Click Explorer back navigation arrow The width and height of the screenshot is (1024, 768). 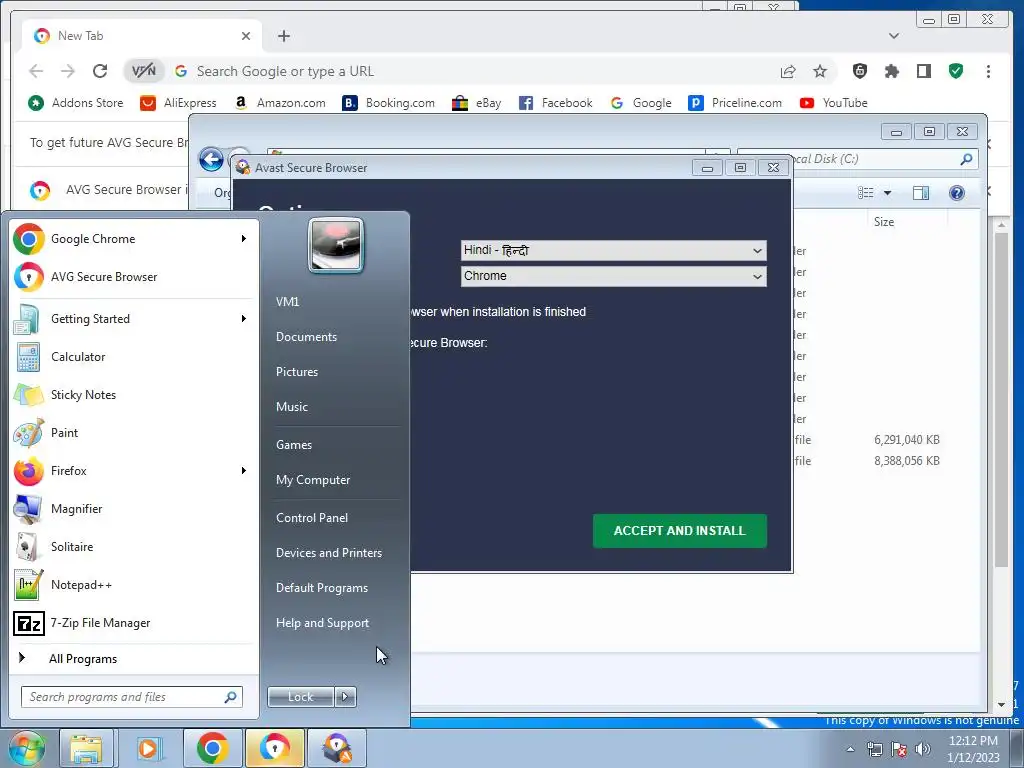point(211,159)
